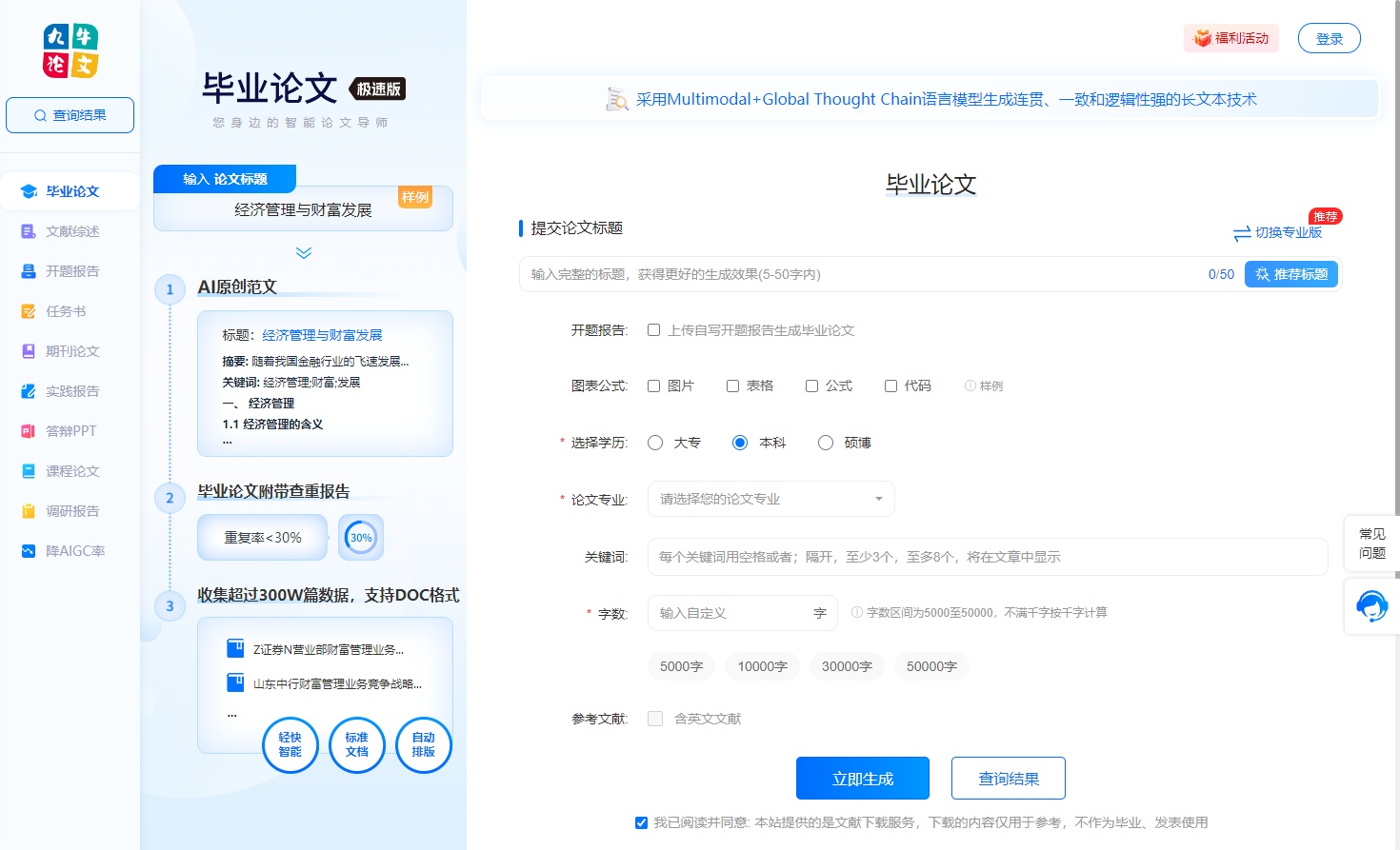Viewport: 1400px width, 850px height.
Task: Click the 期刊论文 sidebar icon
Action: click(x=29, y=351)
